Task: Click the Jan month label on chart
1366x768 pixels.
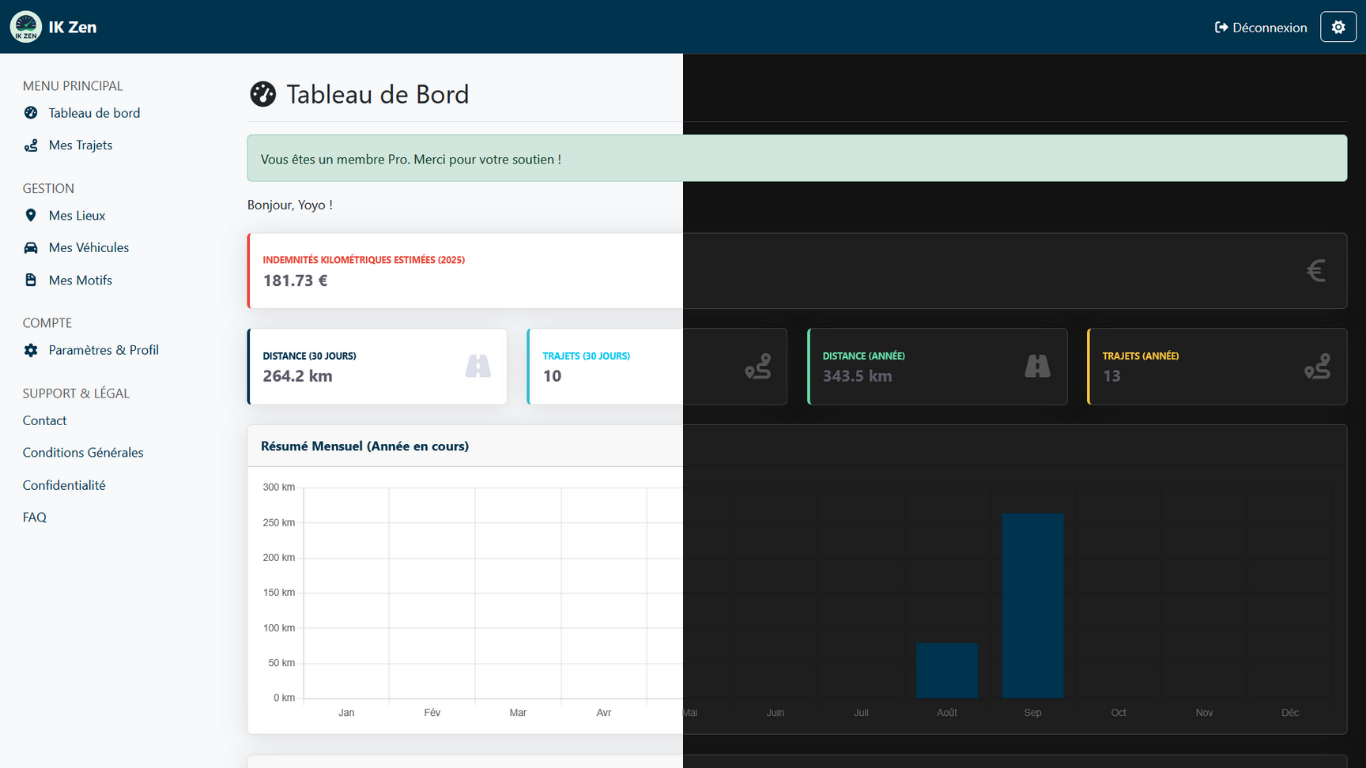Action: [346, 713]
